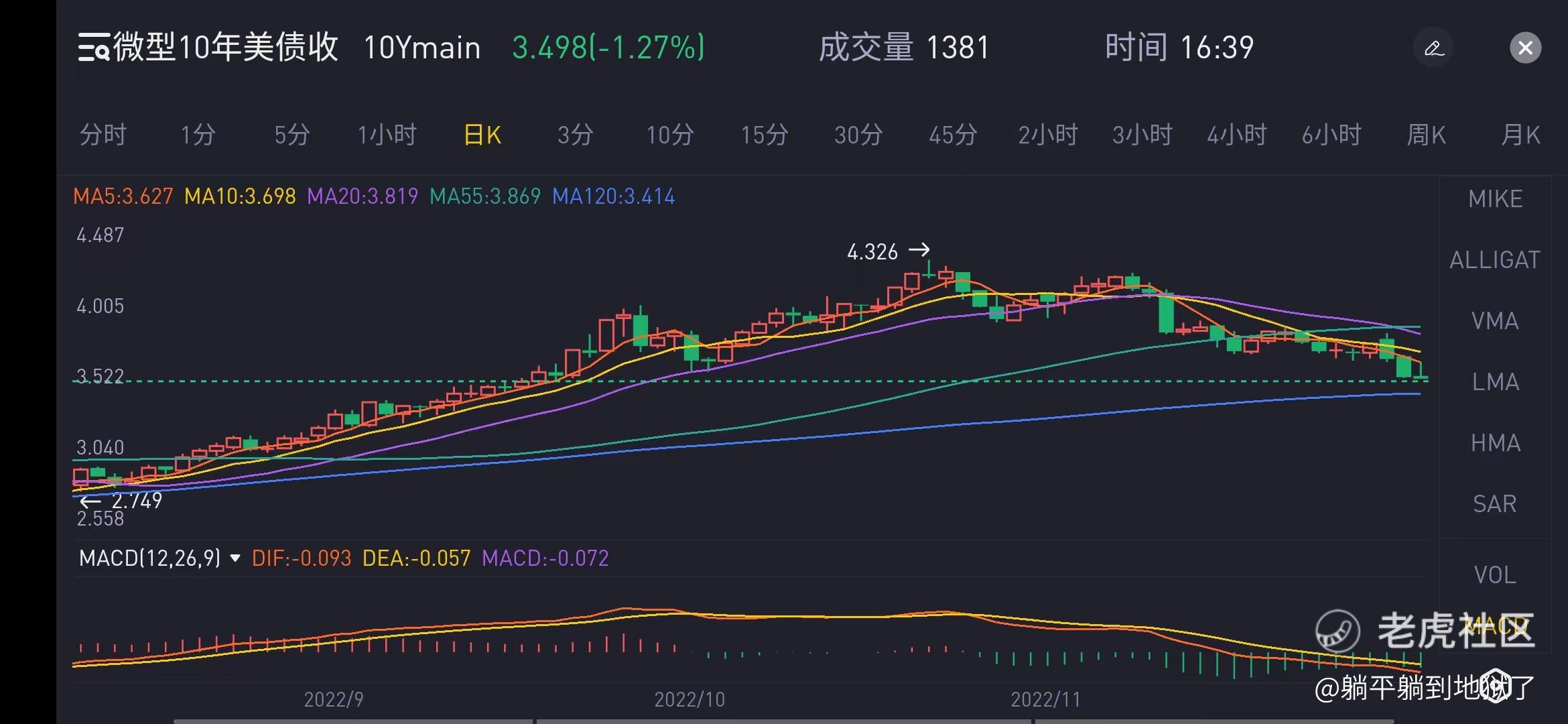Switch sub-chart to VOL indicator

[1495, 575]
